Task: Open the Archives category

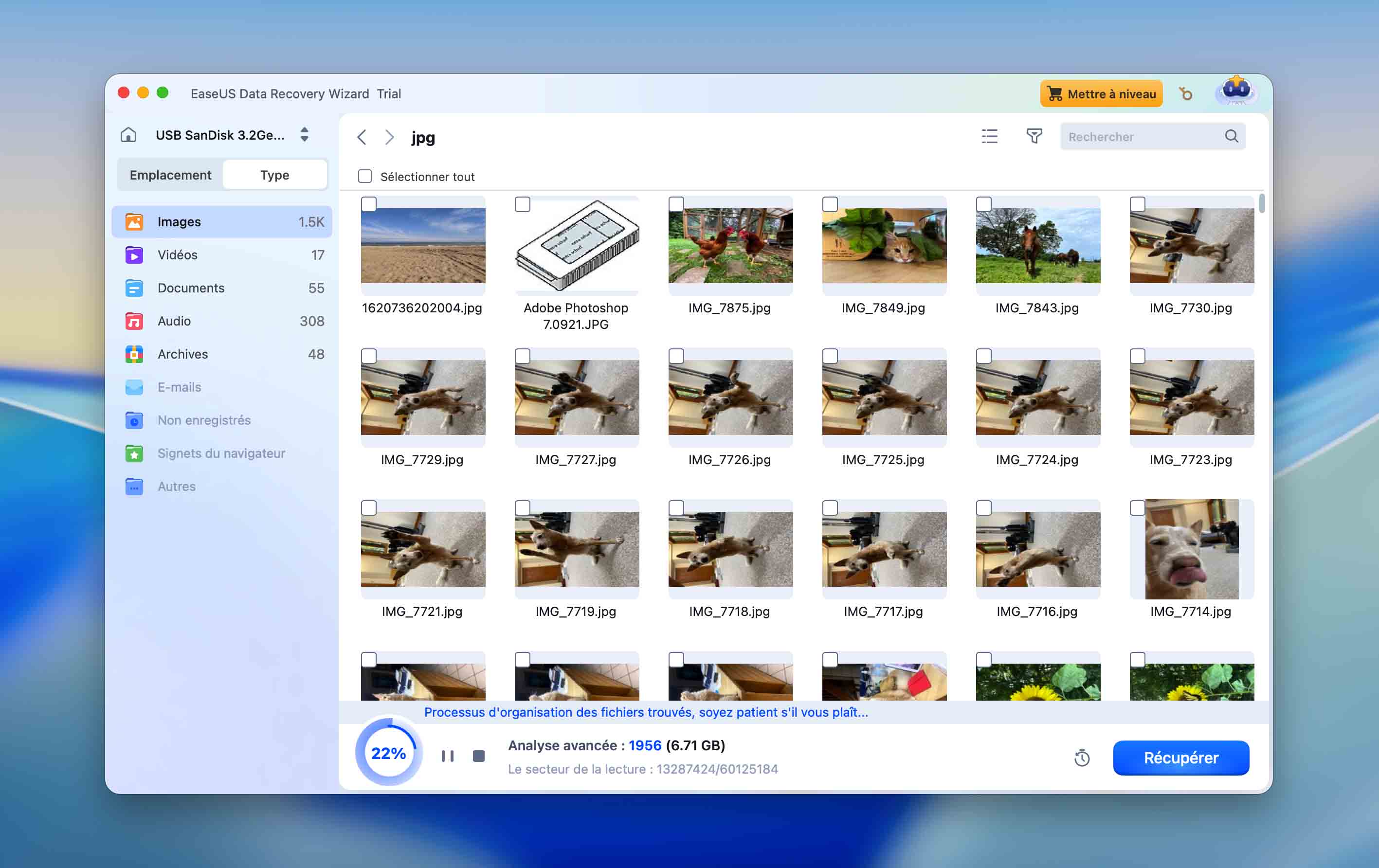Action: pos(181,354)
